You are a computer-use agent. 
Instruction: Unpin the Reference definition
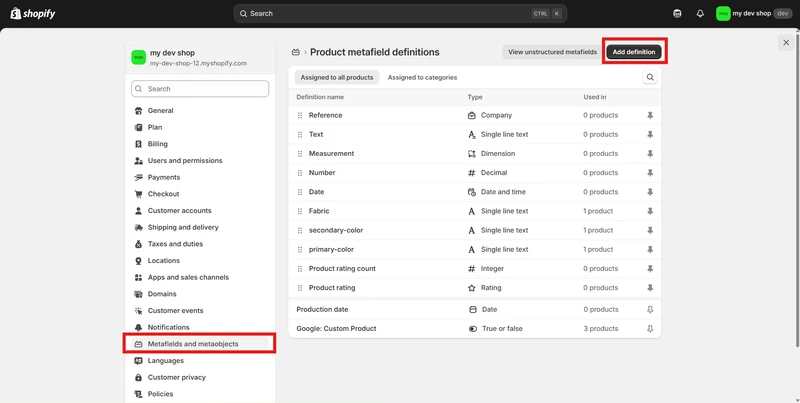coord(649,115)
